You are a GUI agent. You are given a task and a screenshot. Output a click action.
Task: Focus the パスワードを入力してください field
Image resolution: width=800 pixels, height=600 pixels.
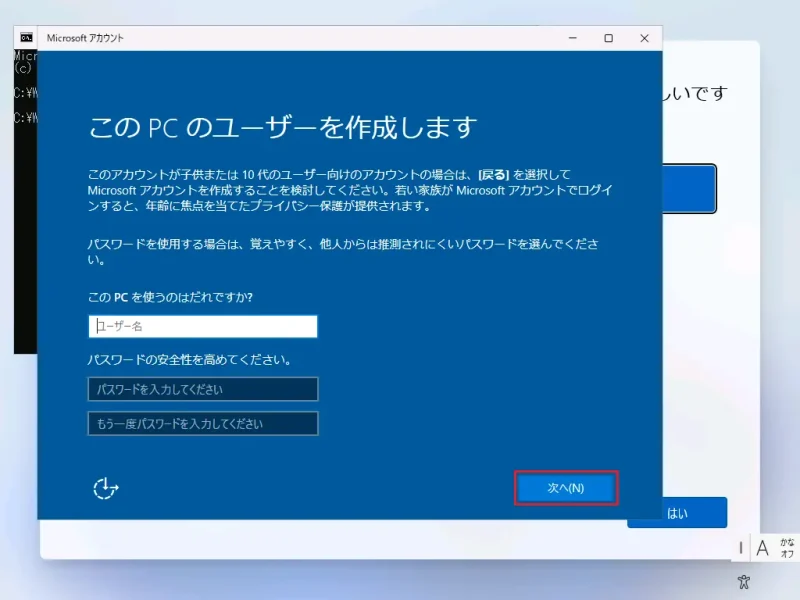[203, 389]
